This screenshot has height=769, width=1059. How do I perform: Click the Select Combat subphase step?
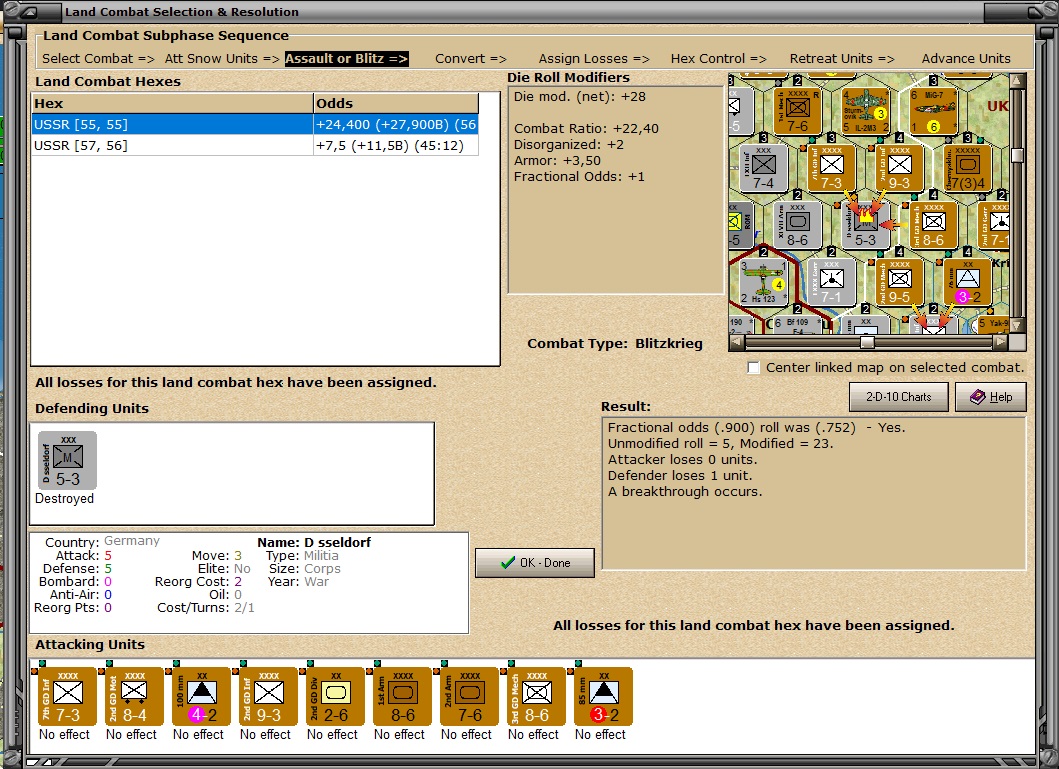click(98, 59)
